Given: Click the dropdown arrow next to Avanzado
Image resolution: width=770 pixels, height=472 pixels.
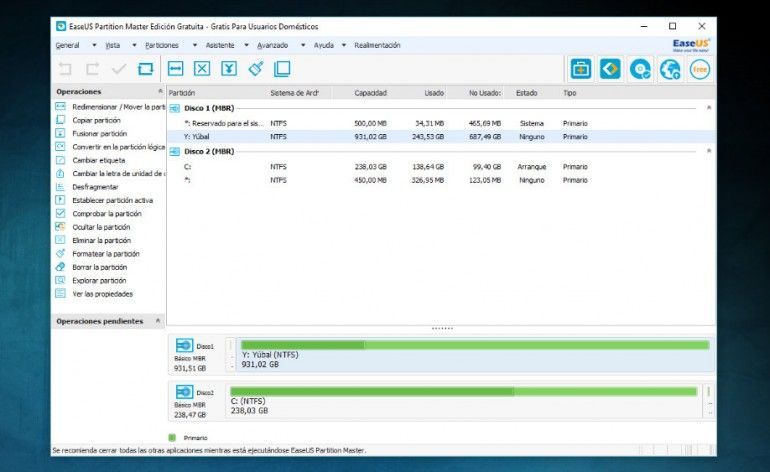Looking at the screenshot, I should 303,45.
